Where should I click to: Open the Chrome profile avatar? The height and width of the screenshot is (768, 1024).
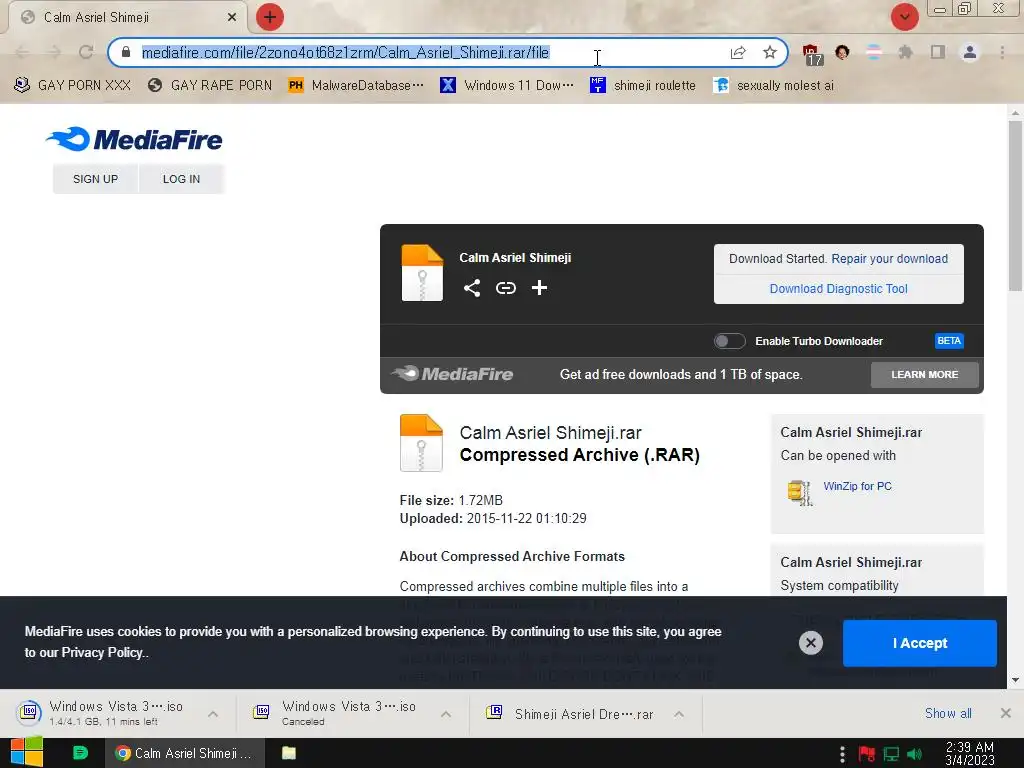970,52
